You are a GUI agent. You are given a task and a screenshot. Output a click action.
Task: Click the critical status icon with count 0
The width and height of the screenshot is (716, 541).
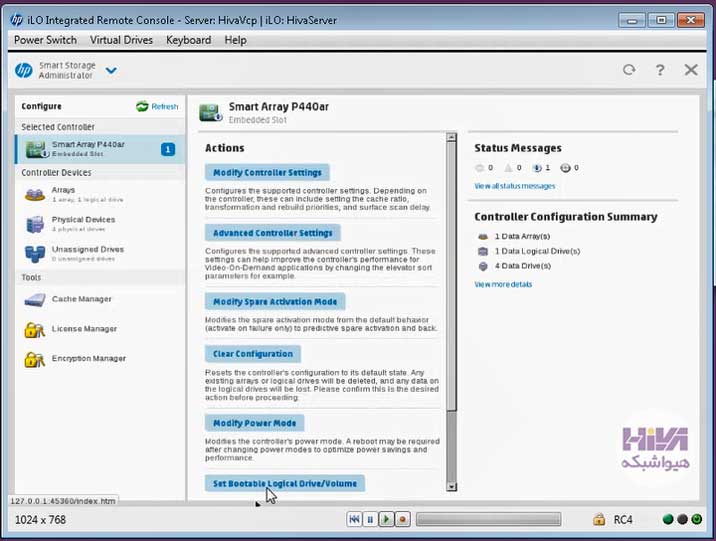(479, 168)
